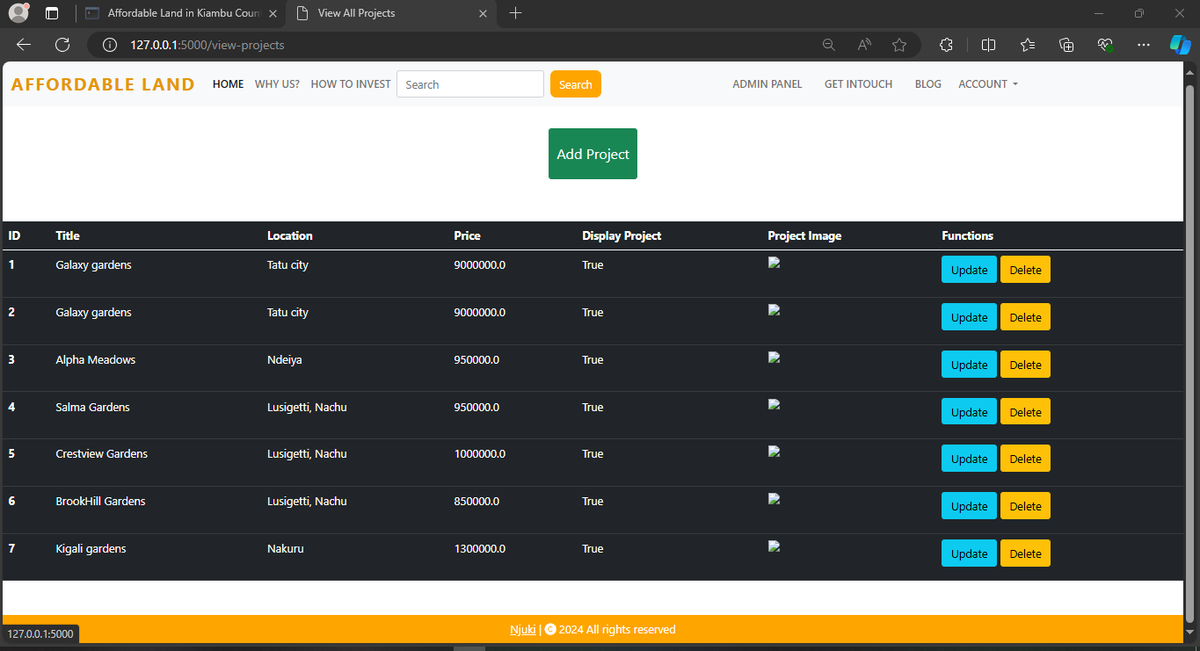Open the Copilot sidebar icon
Screen dimensions: 1200x651
click(x=1180, y=45)
